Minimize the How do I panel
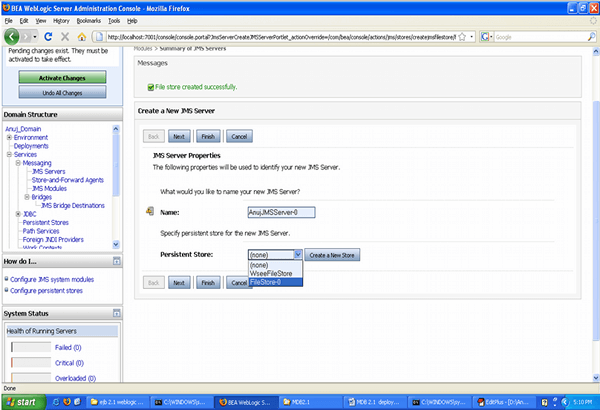 point(117,261)
